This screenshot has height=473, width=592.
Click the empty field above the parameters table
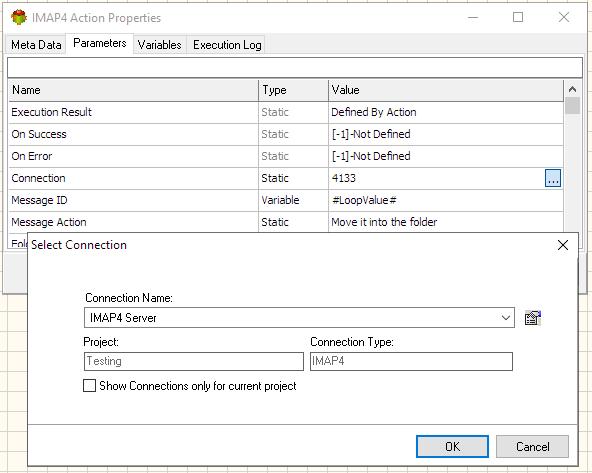(x=295, y=68)
